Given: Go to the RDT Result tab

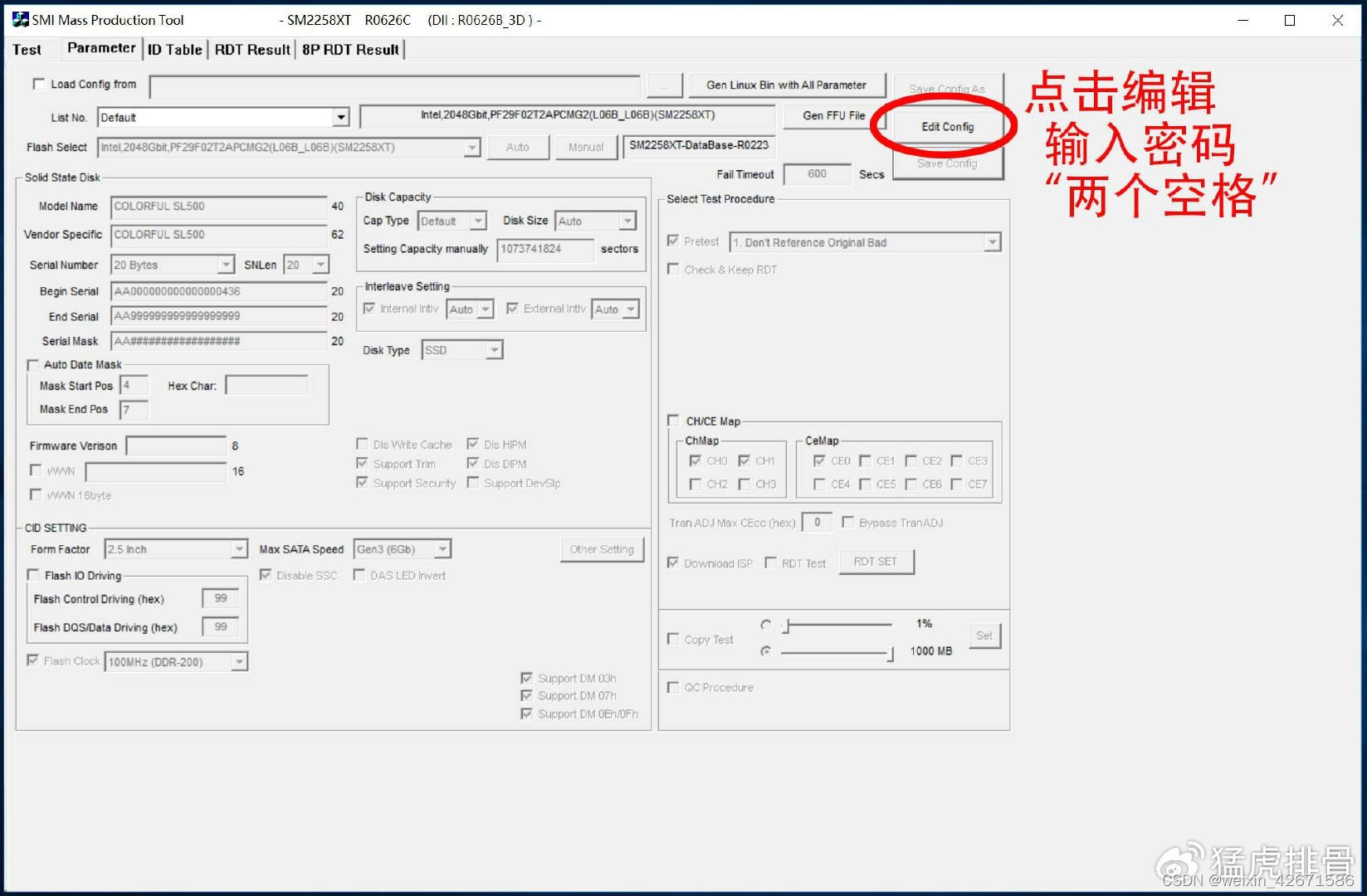Looking at the screenshot, I should tap(252, 50).
